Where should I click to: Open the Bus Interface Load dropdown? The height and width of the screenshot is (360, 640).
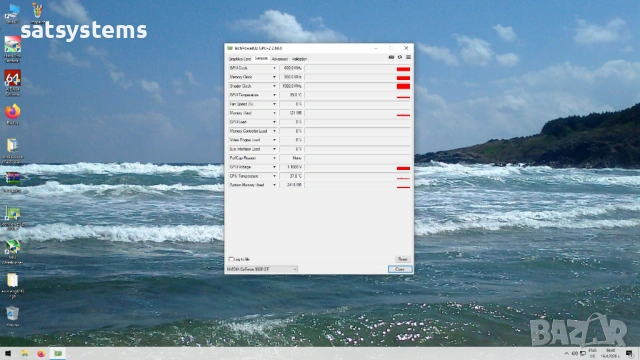click(274, 149)
